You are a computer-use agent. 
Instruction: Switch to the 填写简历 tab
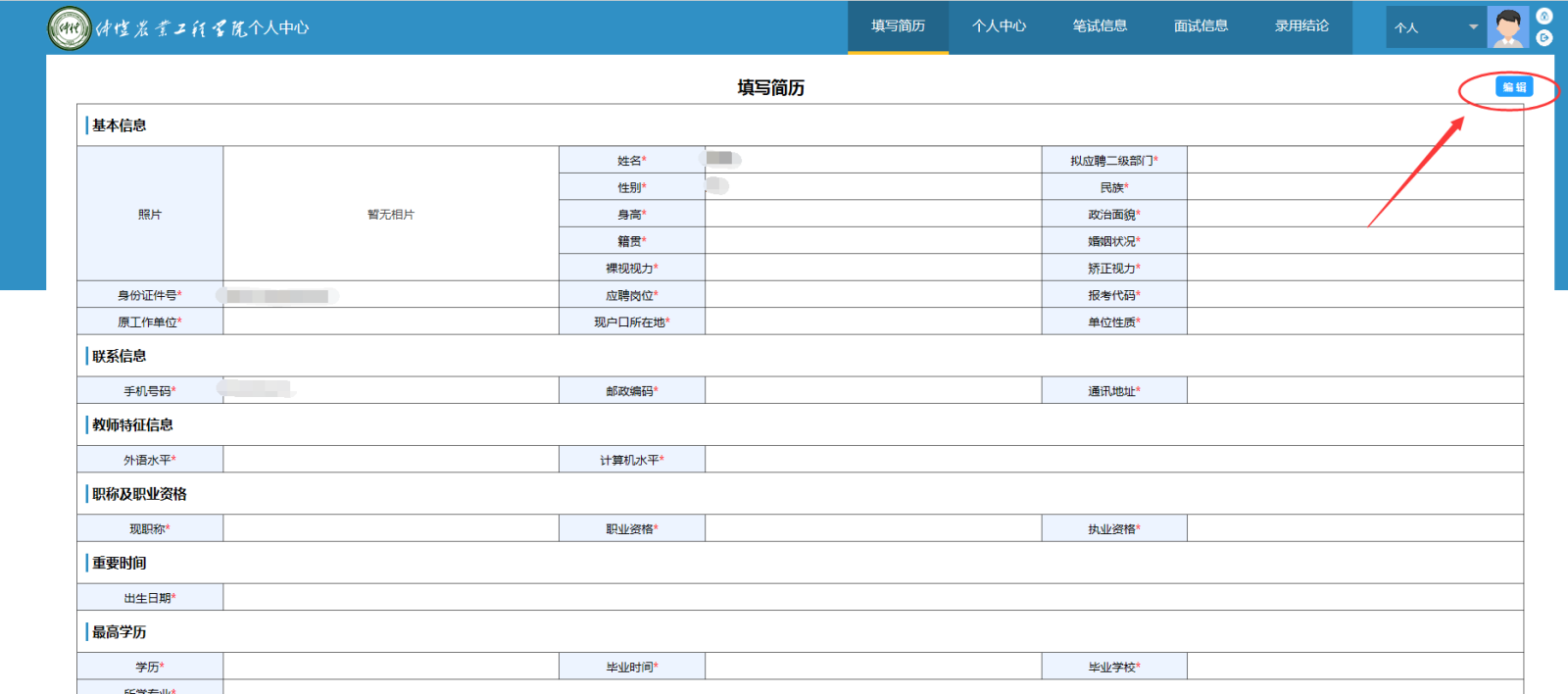pos(898,26)
